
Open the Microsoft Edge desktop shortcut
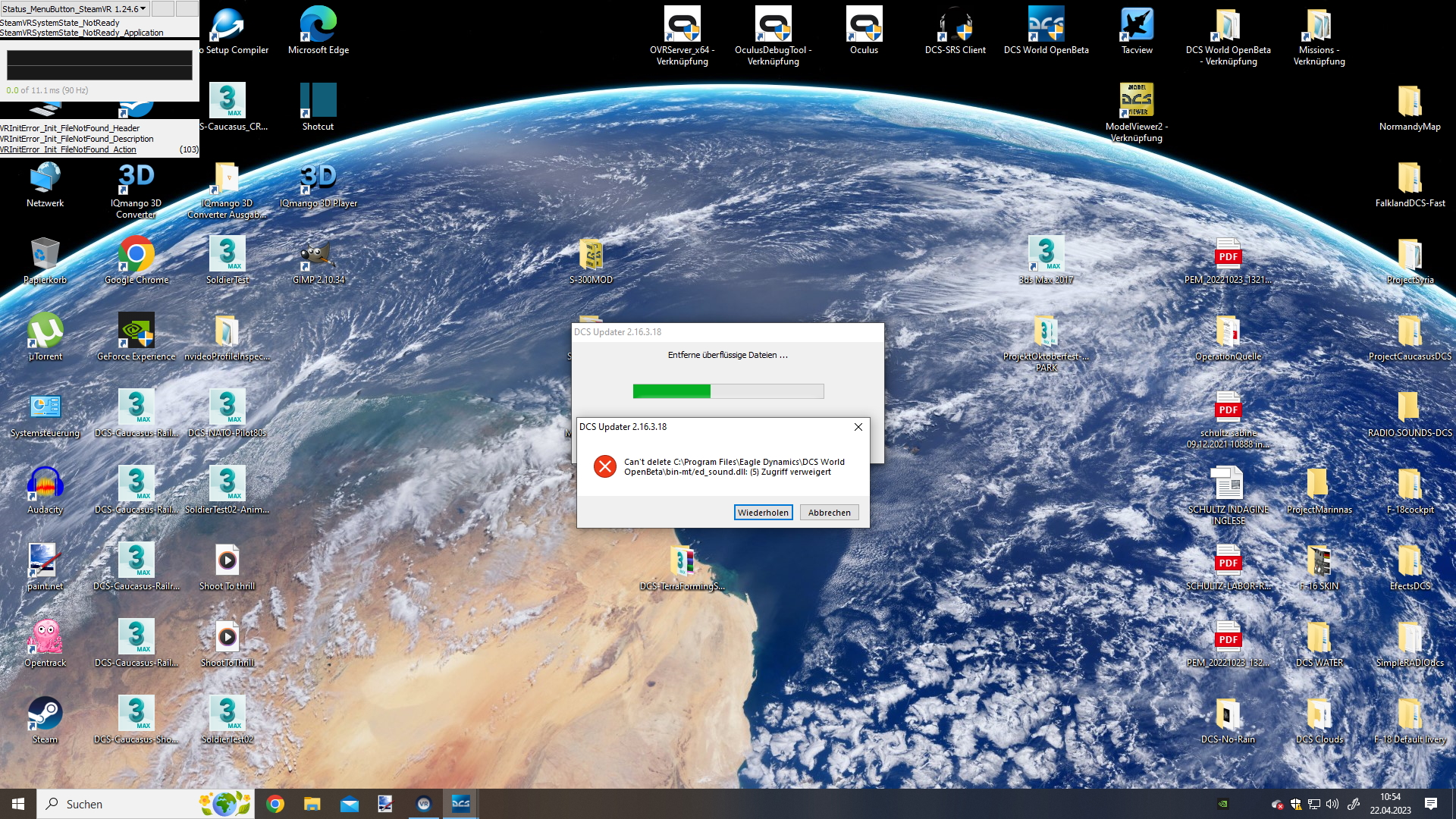[x=318, y=32]
